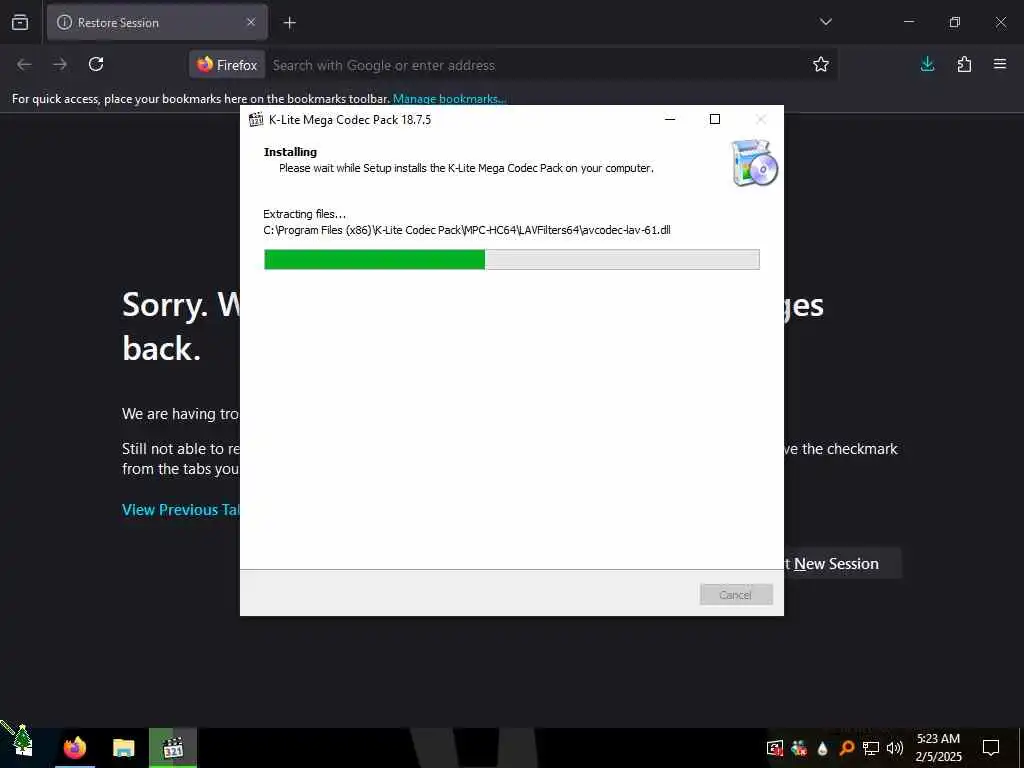Open the Manage bookmarks link
Viewport: 1024px width, 768px height.
449,99
